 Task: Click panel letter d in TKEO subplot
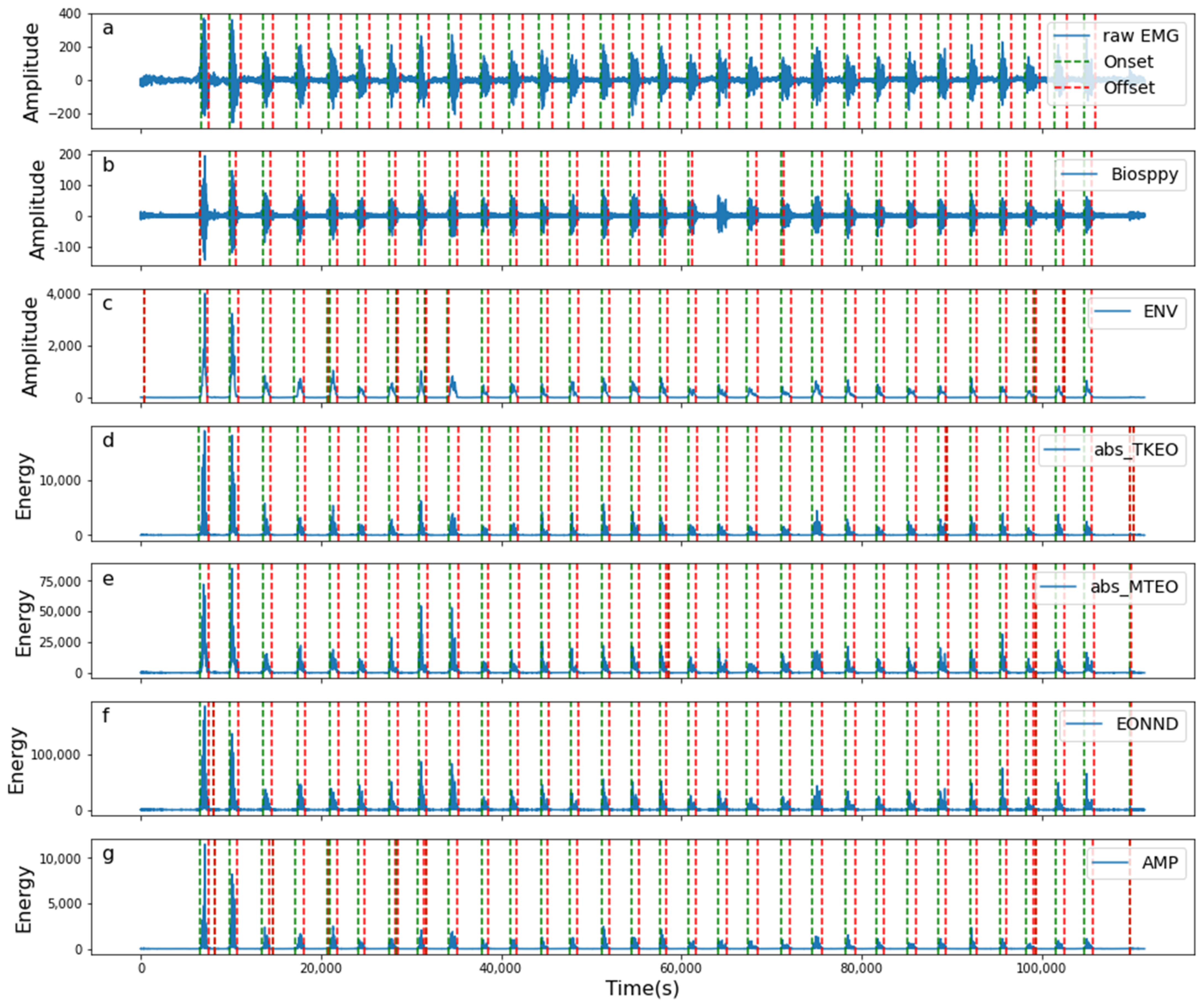pyautogui.click(x=108, y=440)
